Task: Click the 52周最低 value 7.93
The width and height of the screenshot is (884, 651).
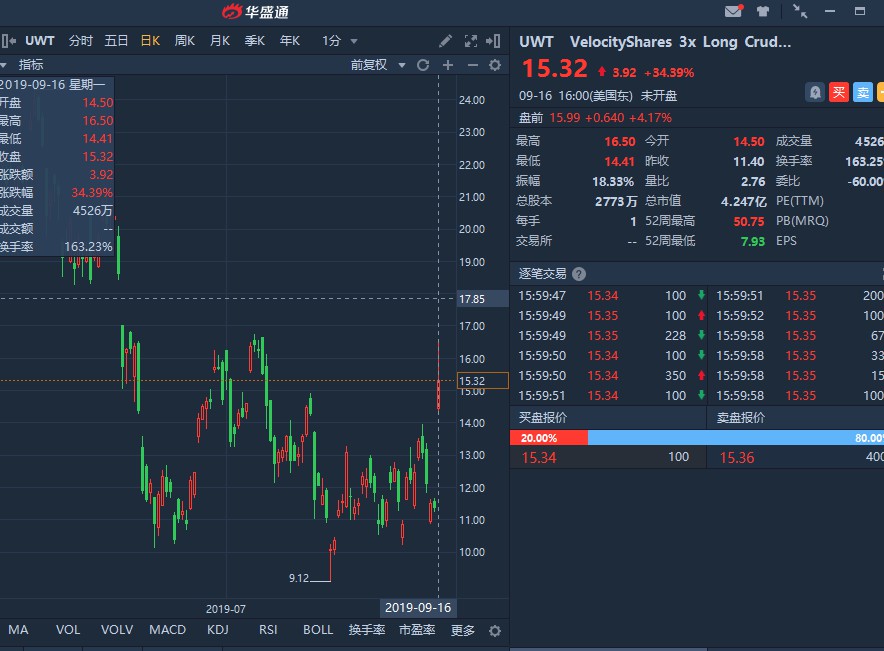Action: tap(753, 241)
